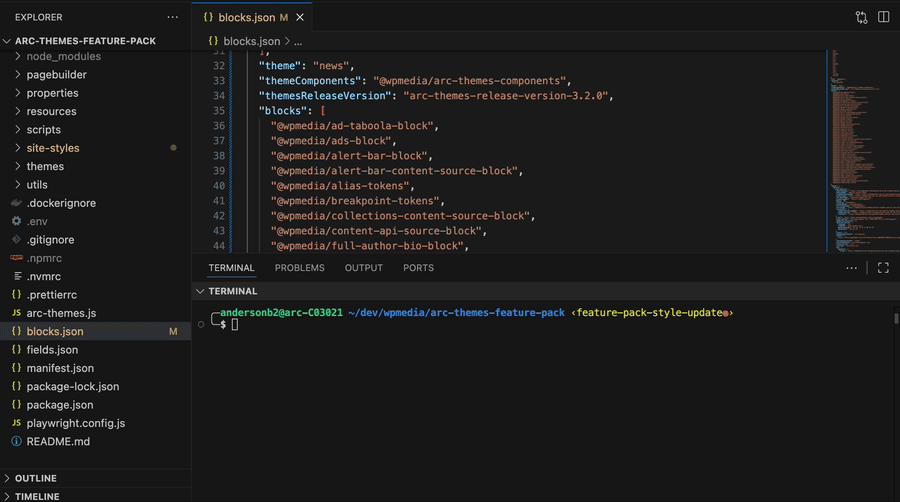Click the terminal command status circle
Screen dimensions: 900x502
(201, 324)
